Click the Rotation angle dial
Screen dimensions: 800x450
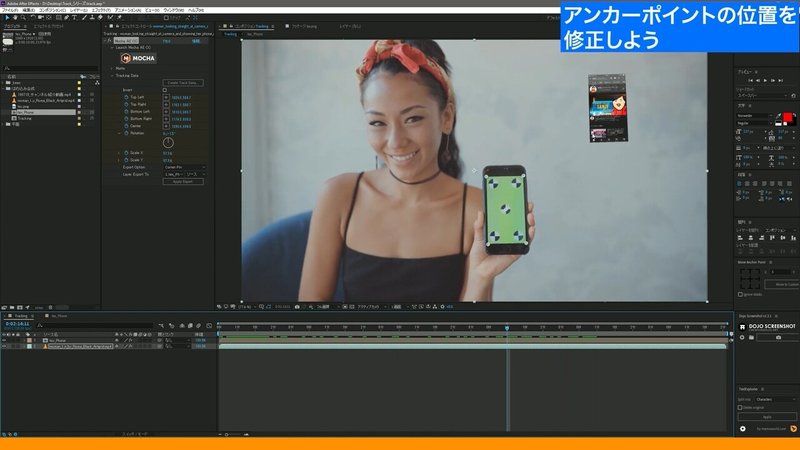coord(168,142)
